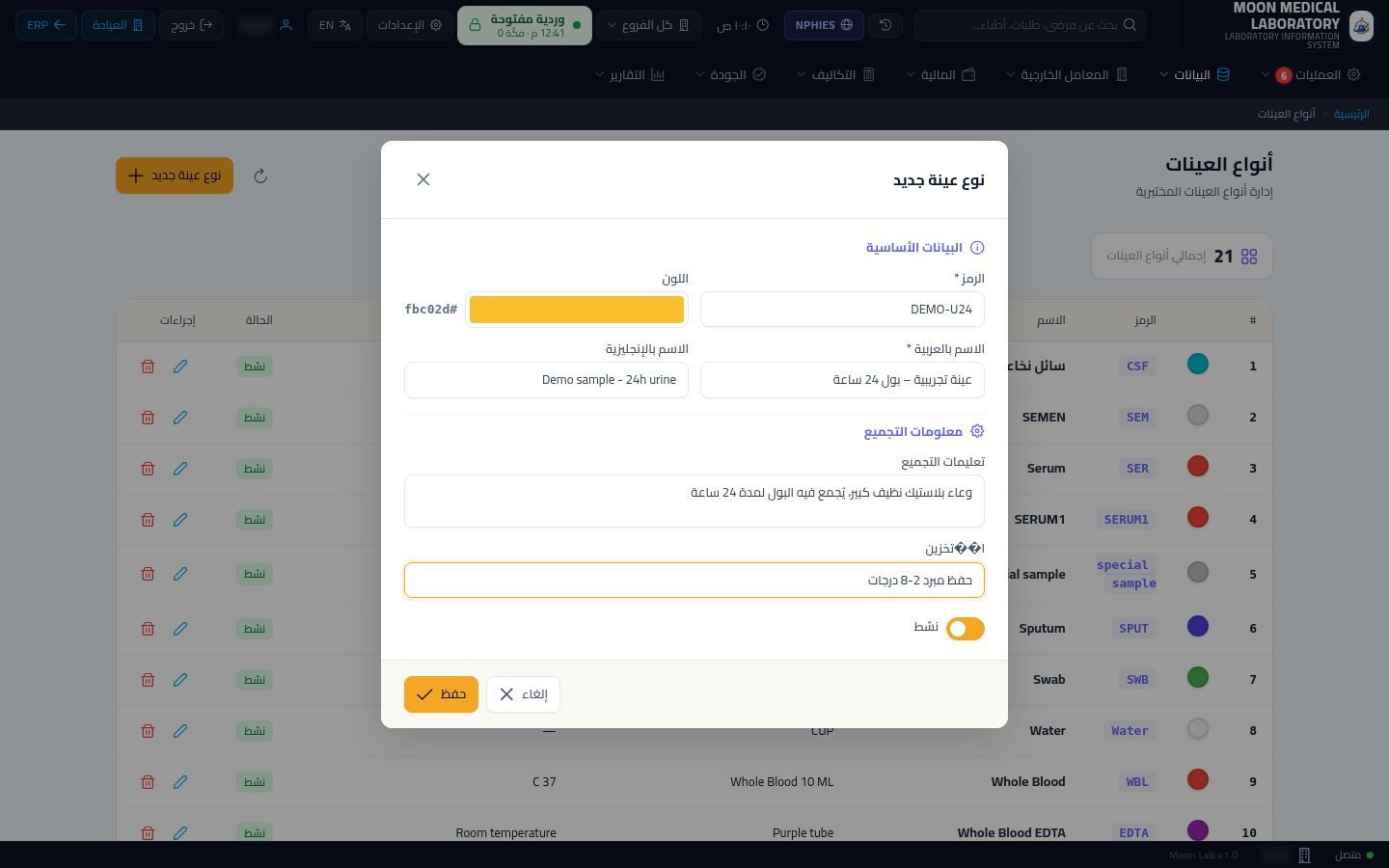The height and width of the screenshot is (868, 1389).
Task: Expand the التكاليف costs menu
Action: 835,74
